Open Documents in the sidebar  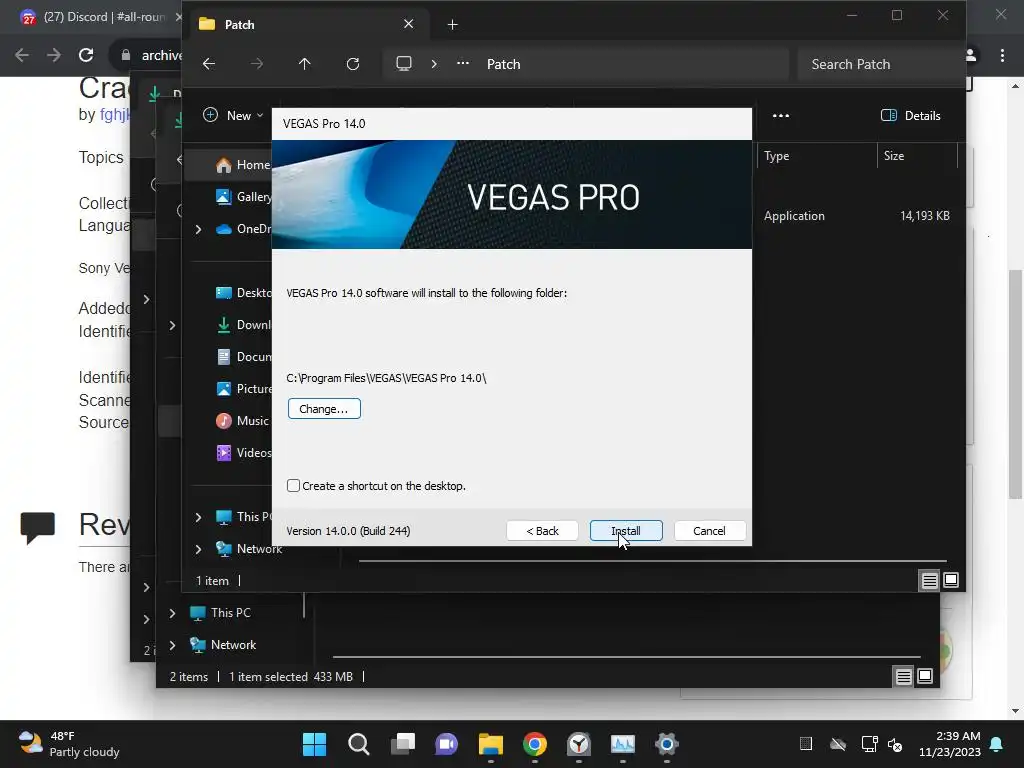tap(244, 357)
